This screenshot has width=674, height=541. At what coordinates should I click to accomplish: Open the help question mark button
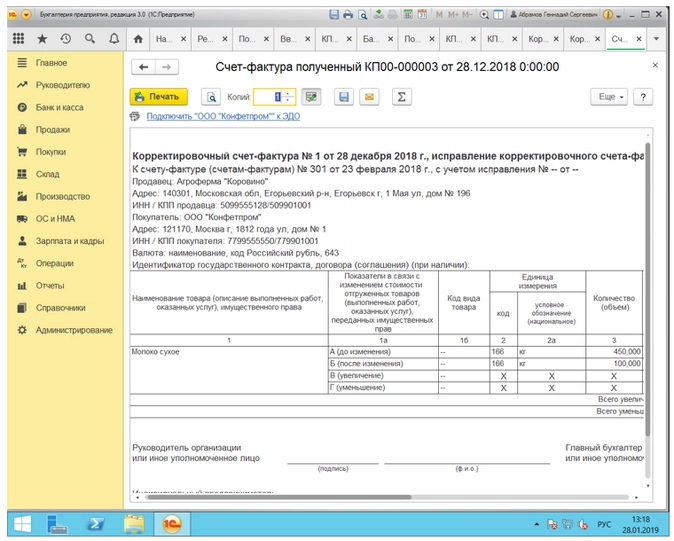pyautogui.click(x=643, y=97)
